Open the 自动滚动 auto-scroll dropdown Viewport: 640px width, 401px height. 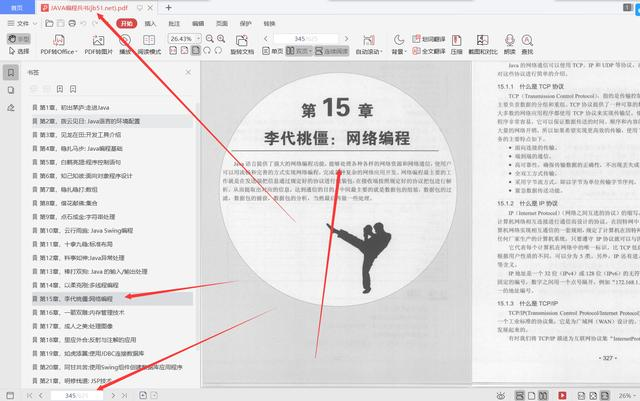(x=369, y=45)
